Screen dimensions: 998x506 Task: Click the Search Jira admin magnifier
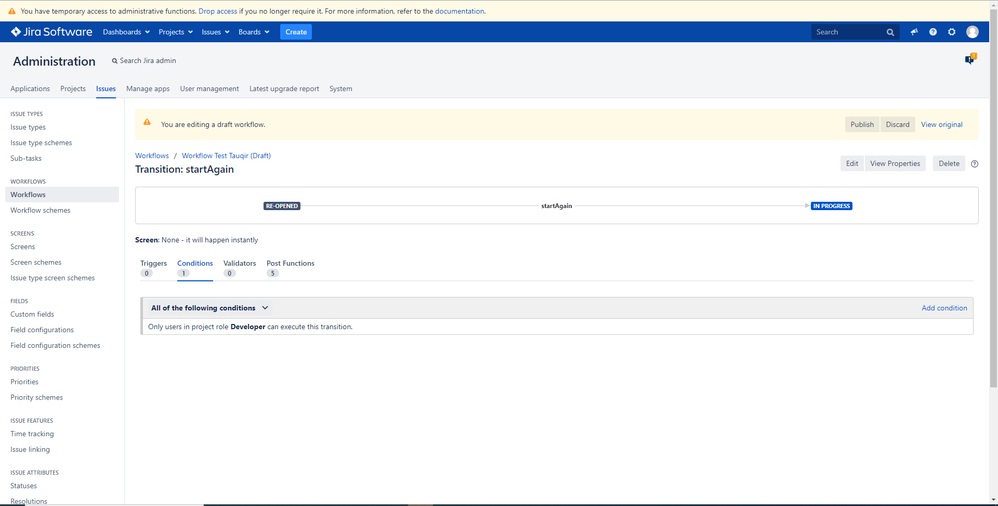click(115, 61)
